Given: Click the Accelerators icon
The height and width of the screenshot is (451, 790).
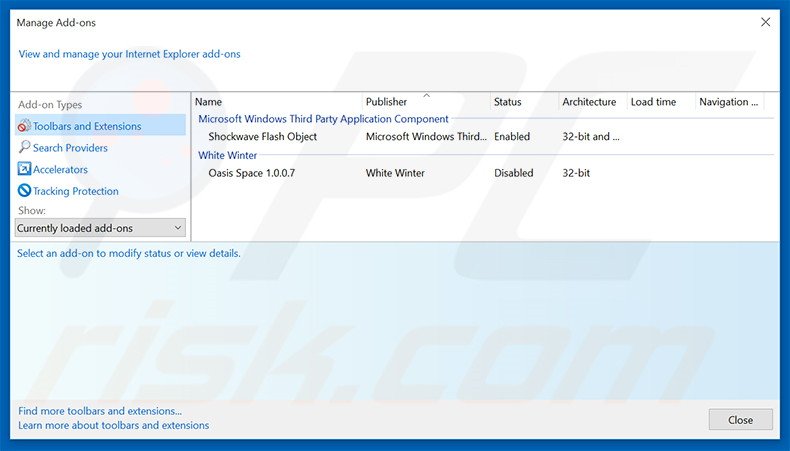Looking at the screenshot, I should coord(24,169).
